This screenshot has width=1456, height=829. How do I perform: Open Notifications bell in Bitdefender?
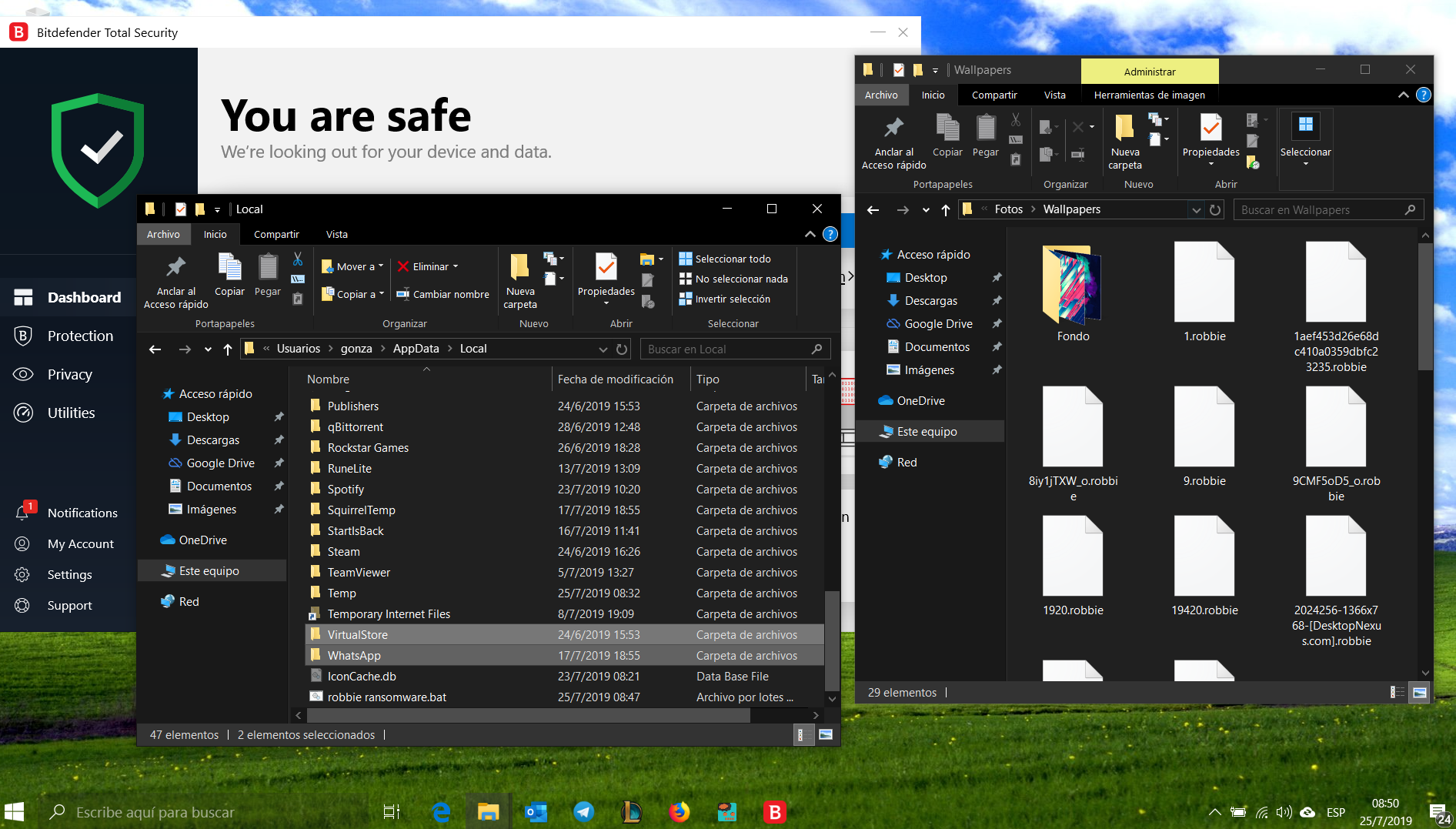(23, 513)
